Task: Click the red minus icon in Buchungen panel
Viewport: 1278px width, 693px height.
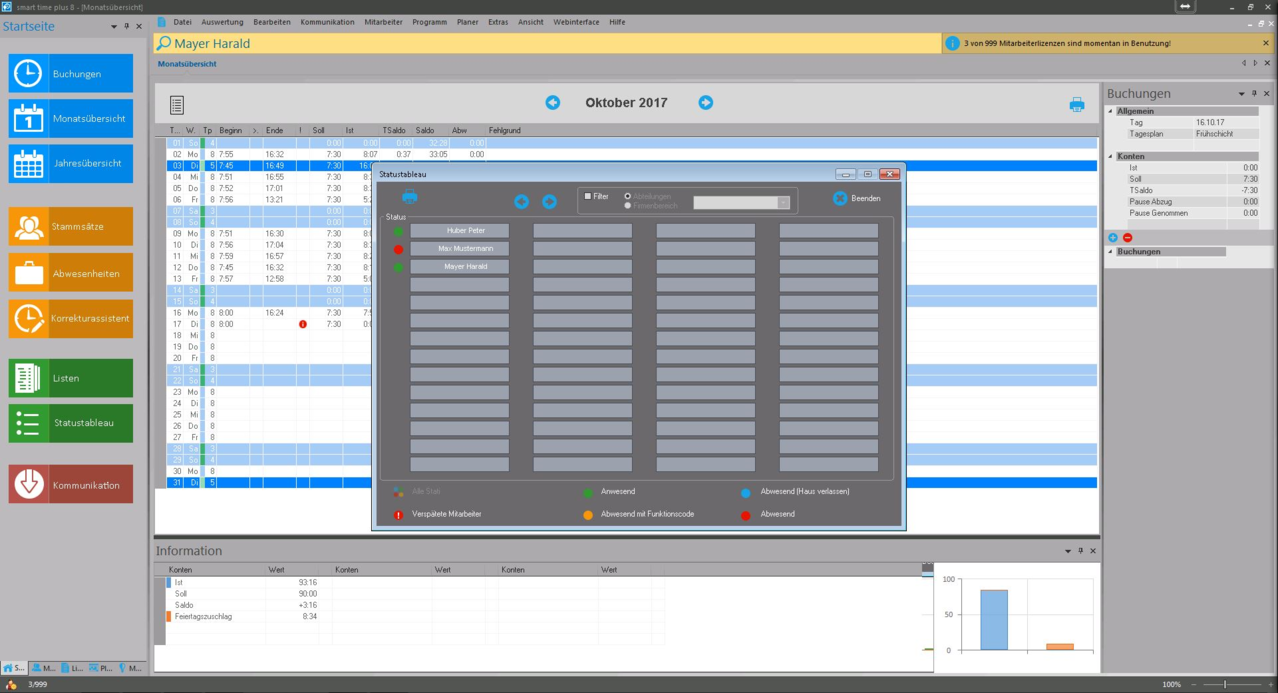Action: point(1128,238)
